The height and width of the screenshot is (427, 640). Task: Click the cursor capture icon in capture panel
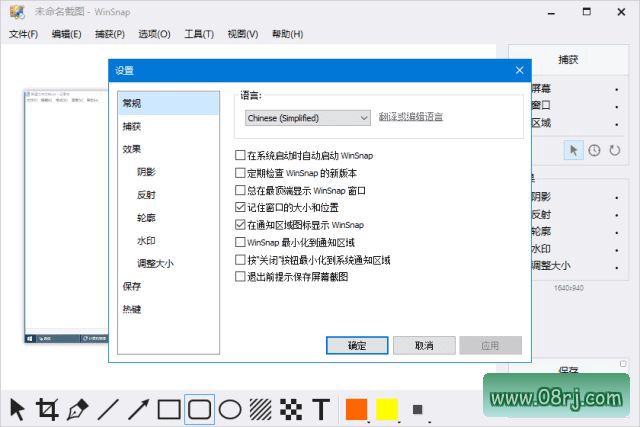pyautogui.click(x=573, y=151)
